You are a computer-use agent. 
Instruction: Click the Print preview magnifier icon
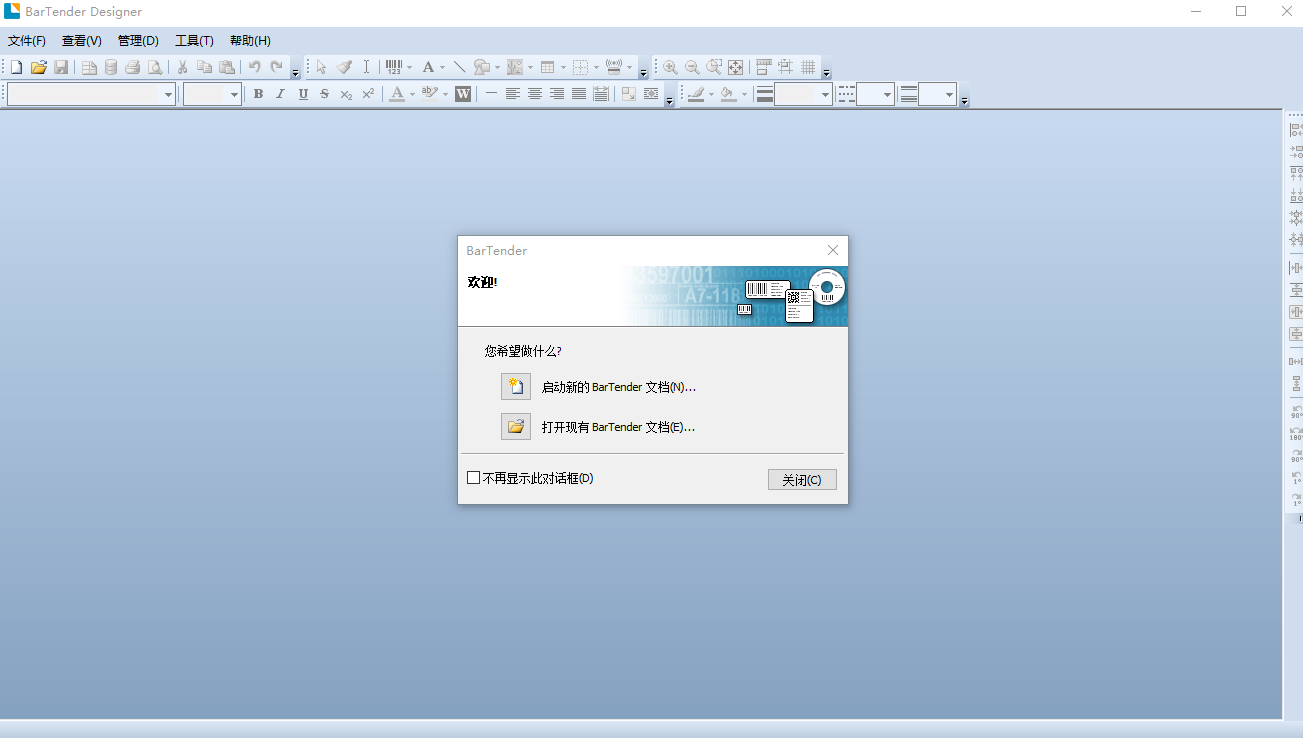click(x=155, y=67)
